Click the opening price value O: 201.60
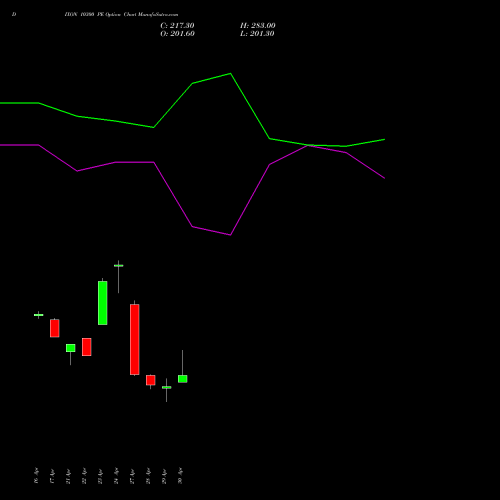 [177, 34]
